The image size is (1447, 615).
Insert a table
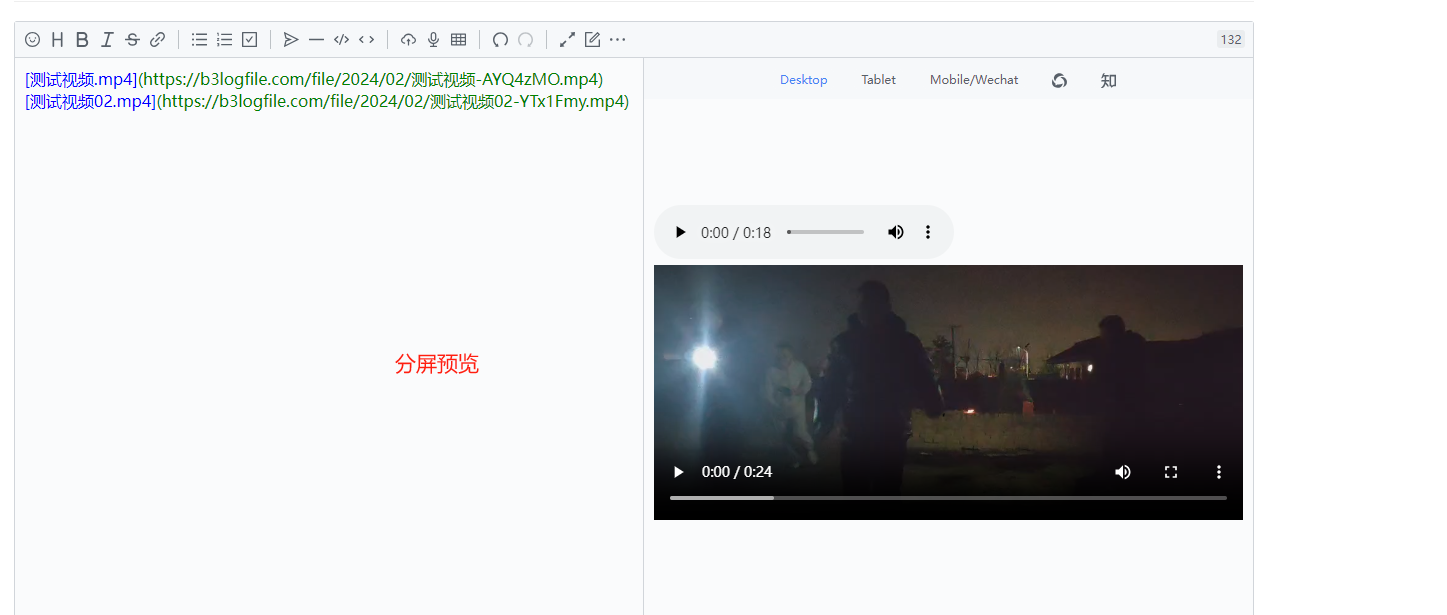(458, 40)
